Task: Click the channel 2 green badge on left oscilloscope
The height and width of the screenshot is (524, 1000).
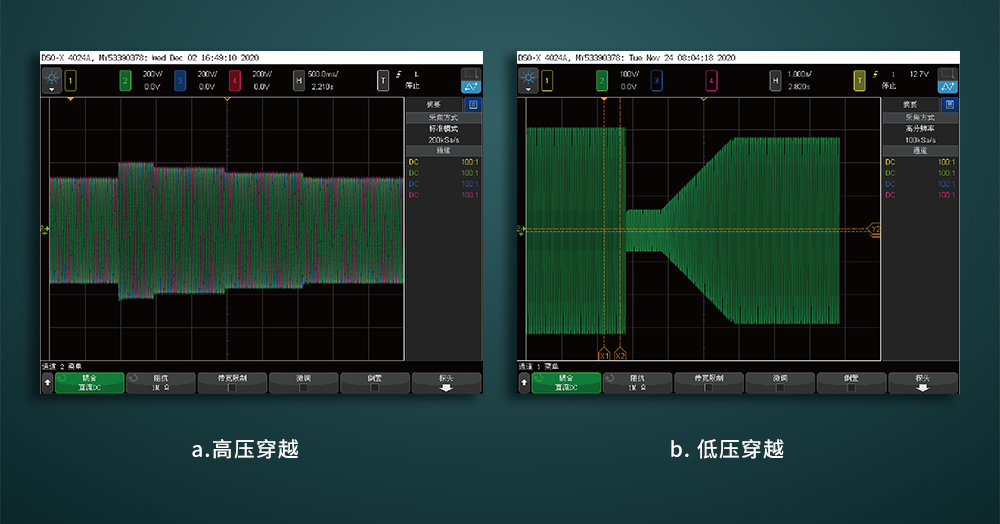Action: tap(126, 81)
